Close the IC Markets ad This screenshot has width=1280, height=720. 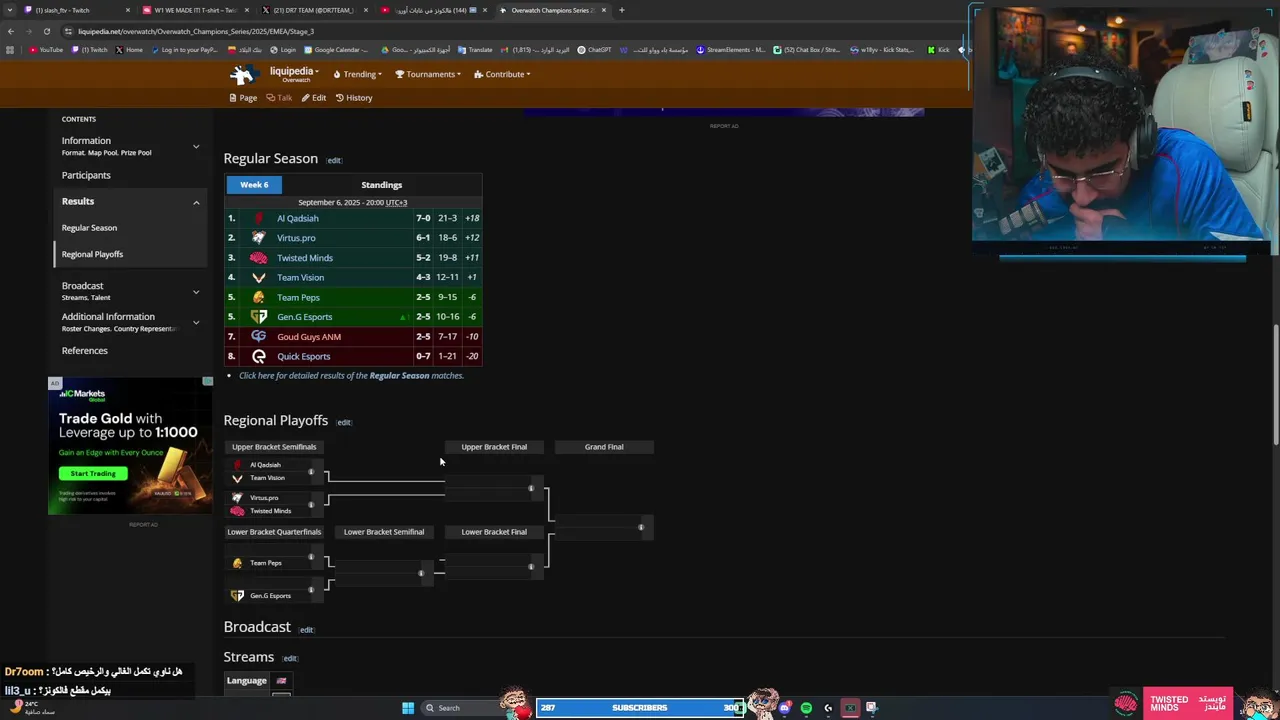point(207,382)
